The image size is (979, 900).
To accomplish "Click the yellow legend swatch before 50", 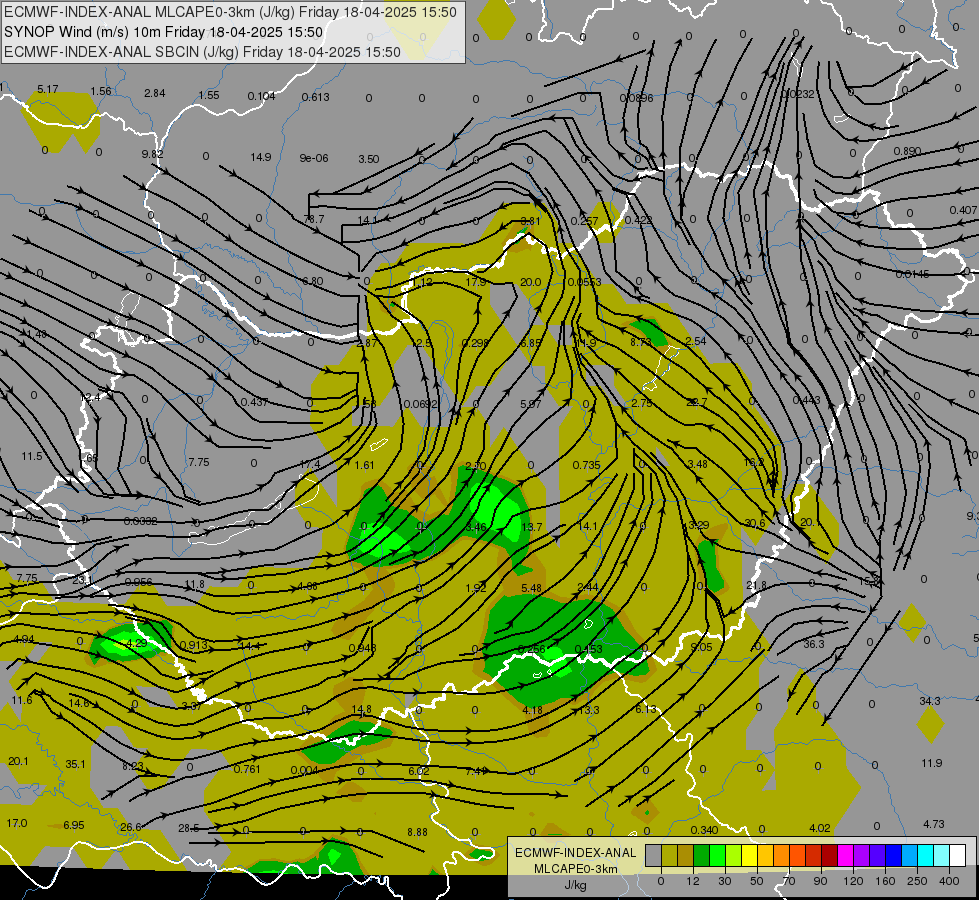I will [x=749, y=855].
